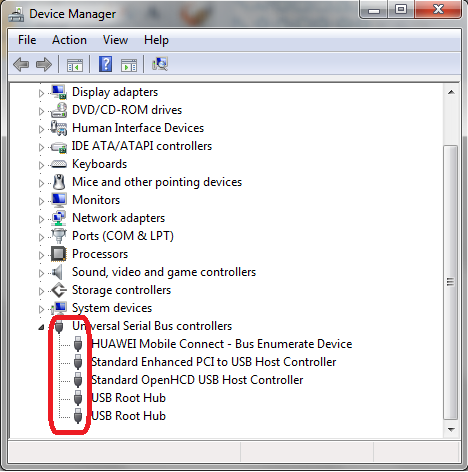Expand the Keyboards node
This screenshot has height=472, width=468.
(x=41, y=165)
